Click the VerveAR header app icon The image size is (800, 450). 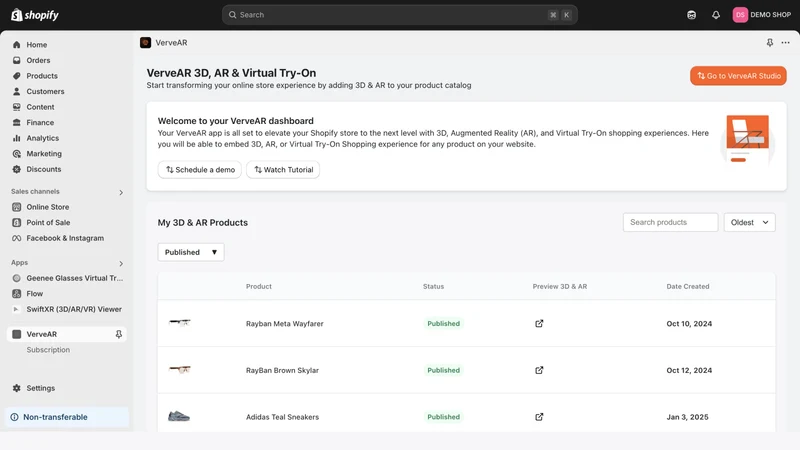point(145,43)
